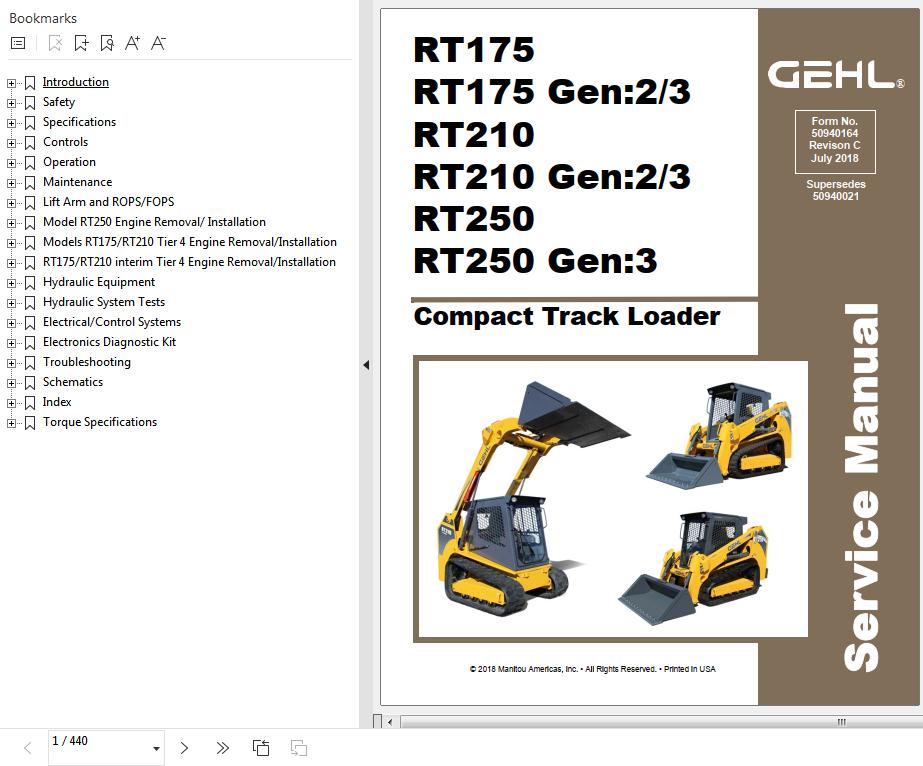
Task: Expand the Schematics bookmark node
Action: tap(11, 383)
